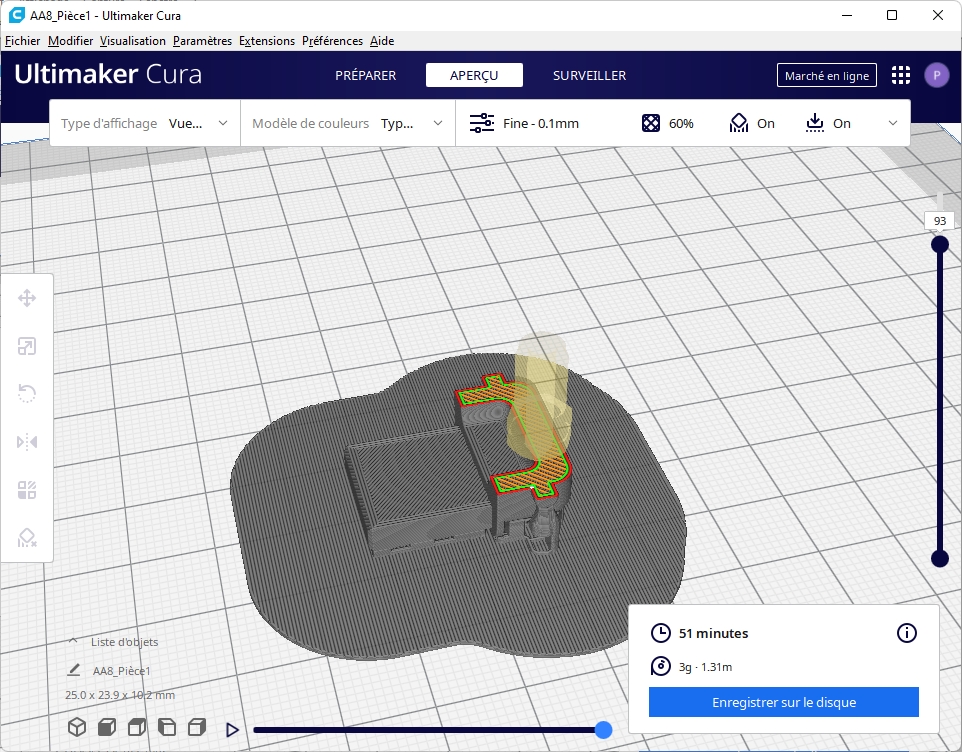
Task: Select the Scale tool icon
Action: coord(27,346)
